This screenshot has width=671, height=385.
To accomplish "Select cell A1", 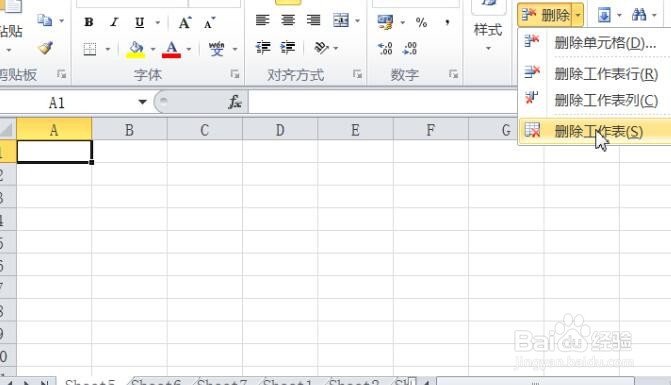I will [54, 151].
